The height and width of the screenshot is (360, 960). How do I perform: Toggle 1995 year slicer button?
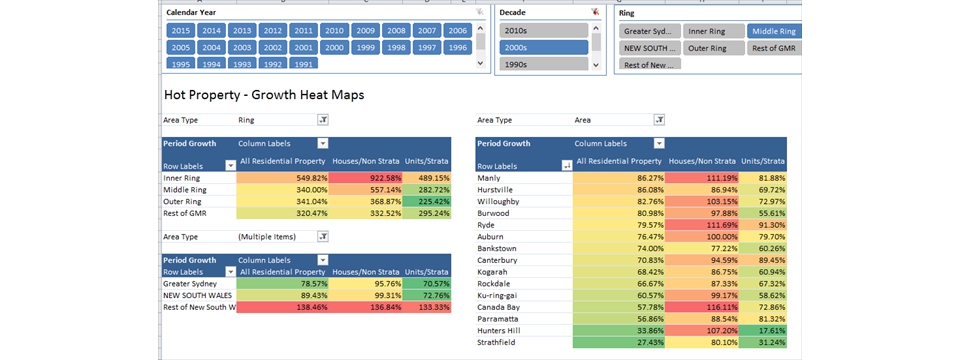pyautogui.click(x=181, y=63)
